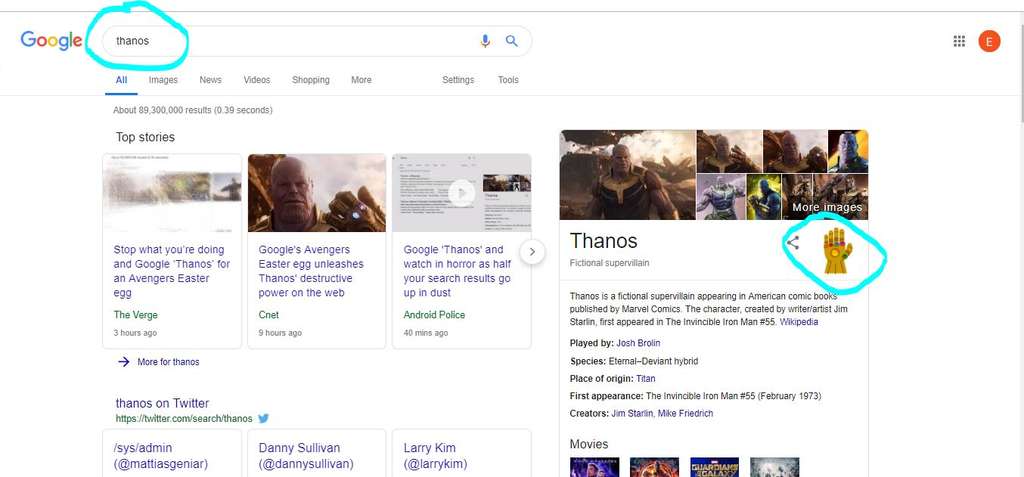The width and height of the screenshot is (1024, 477).
Task: Switch to the Images tab
Action: pos(163,80)
